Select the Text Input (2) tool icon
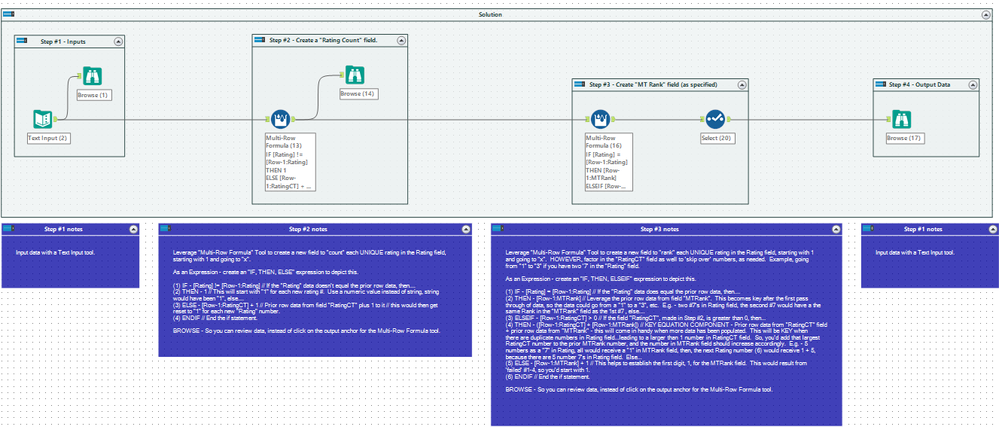 (x=42, y=119)
